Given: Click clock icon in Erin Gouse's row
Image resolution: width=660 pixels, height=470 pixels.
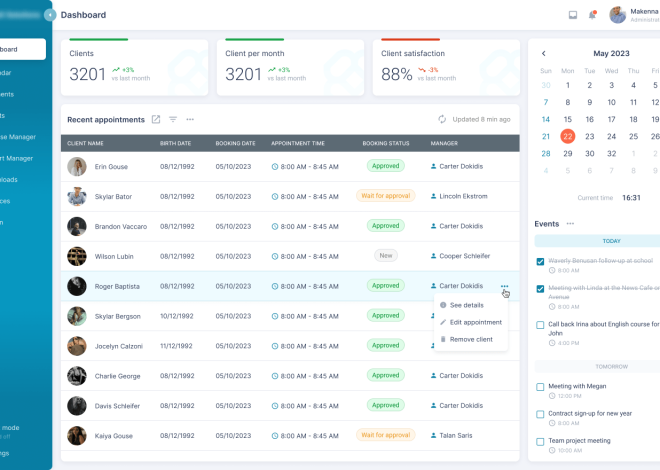Looking at the screenshot, I should (x=275, y=167).
